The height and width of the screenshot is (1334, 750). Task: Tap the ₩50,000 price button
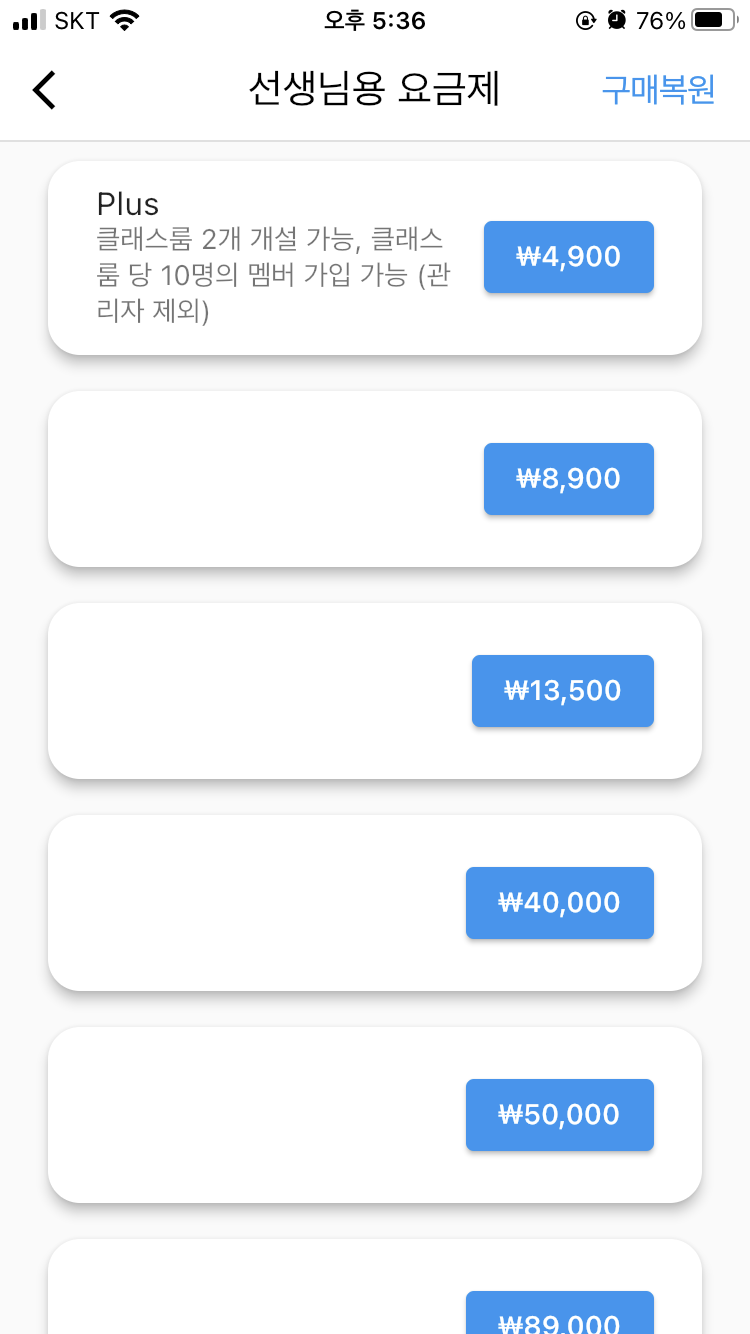(x=560, y=1115)
